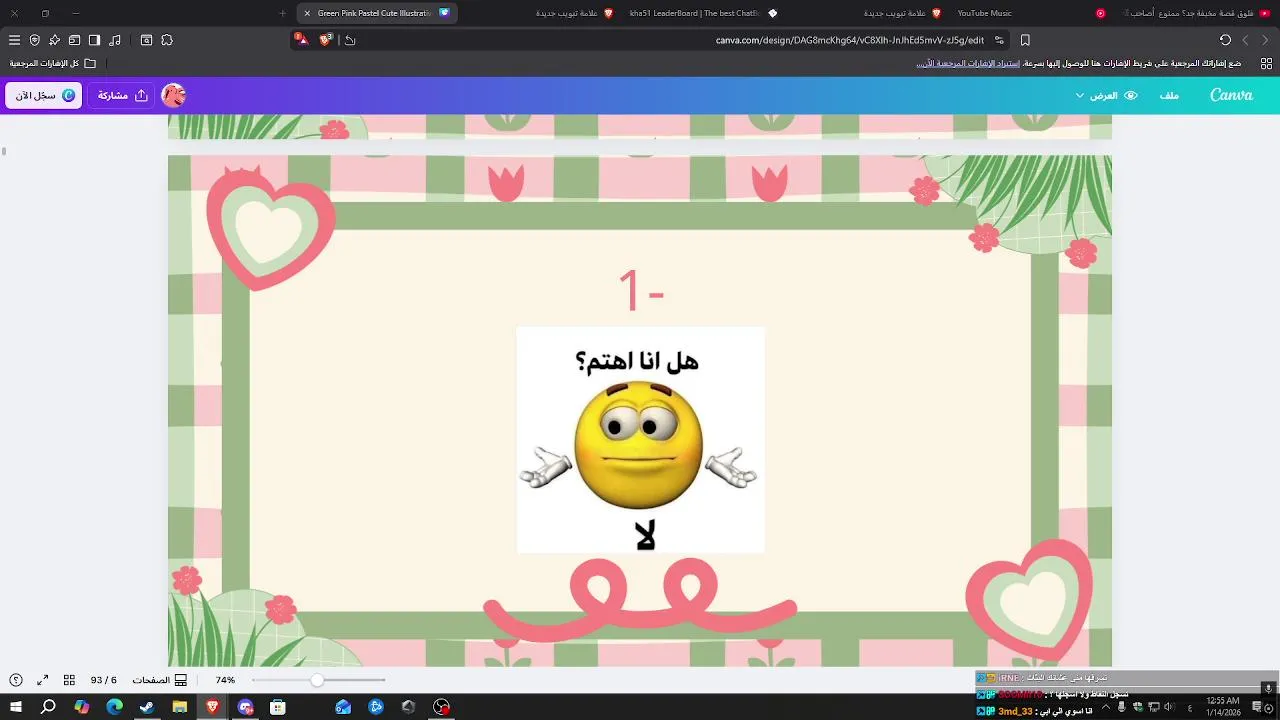Open the Windows Start menu

pyautogui.click(x=16, y=707)
